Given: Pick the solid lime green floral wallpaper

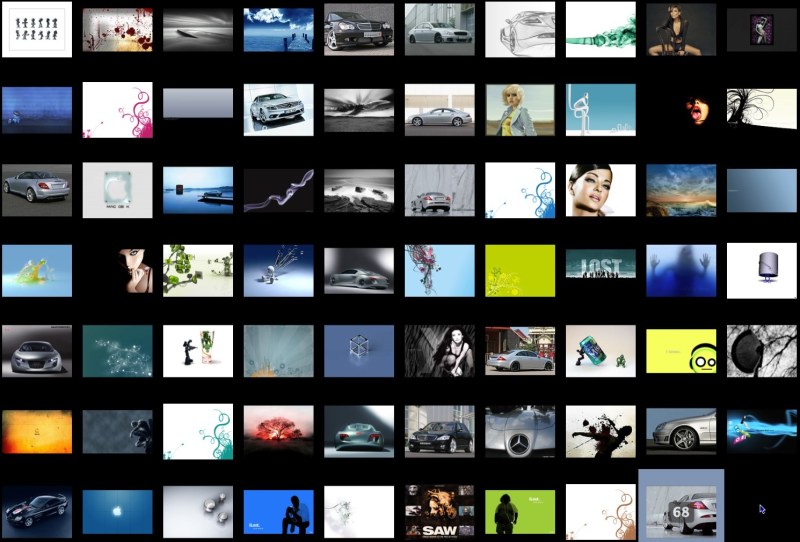Looking at the screenshot, I should 520,270.
